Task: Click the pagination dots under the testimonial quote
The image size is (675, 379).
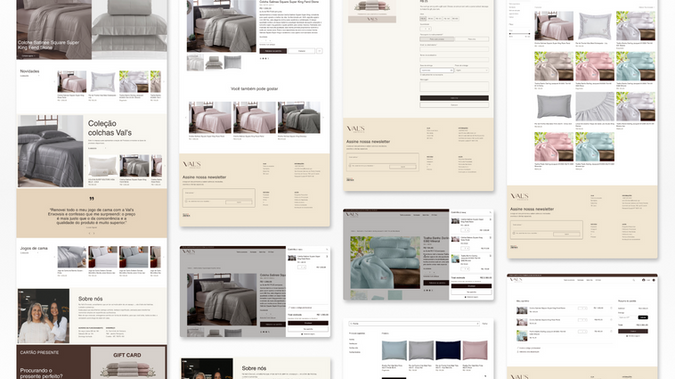Action: click(x=91, y=233)
